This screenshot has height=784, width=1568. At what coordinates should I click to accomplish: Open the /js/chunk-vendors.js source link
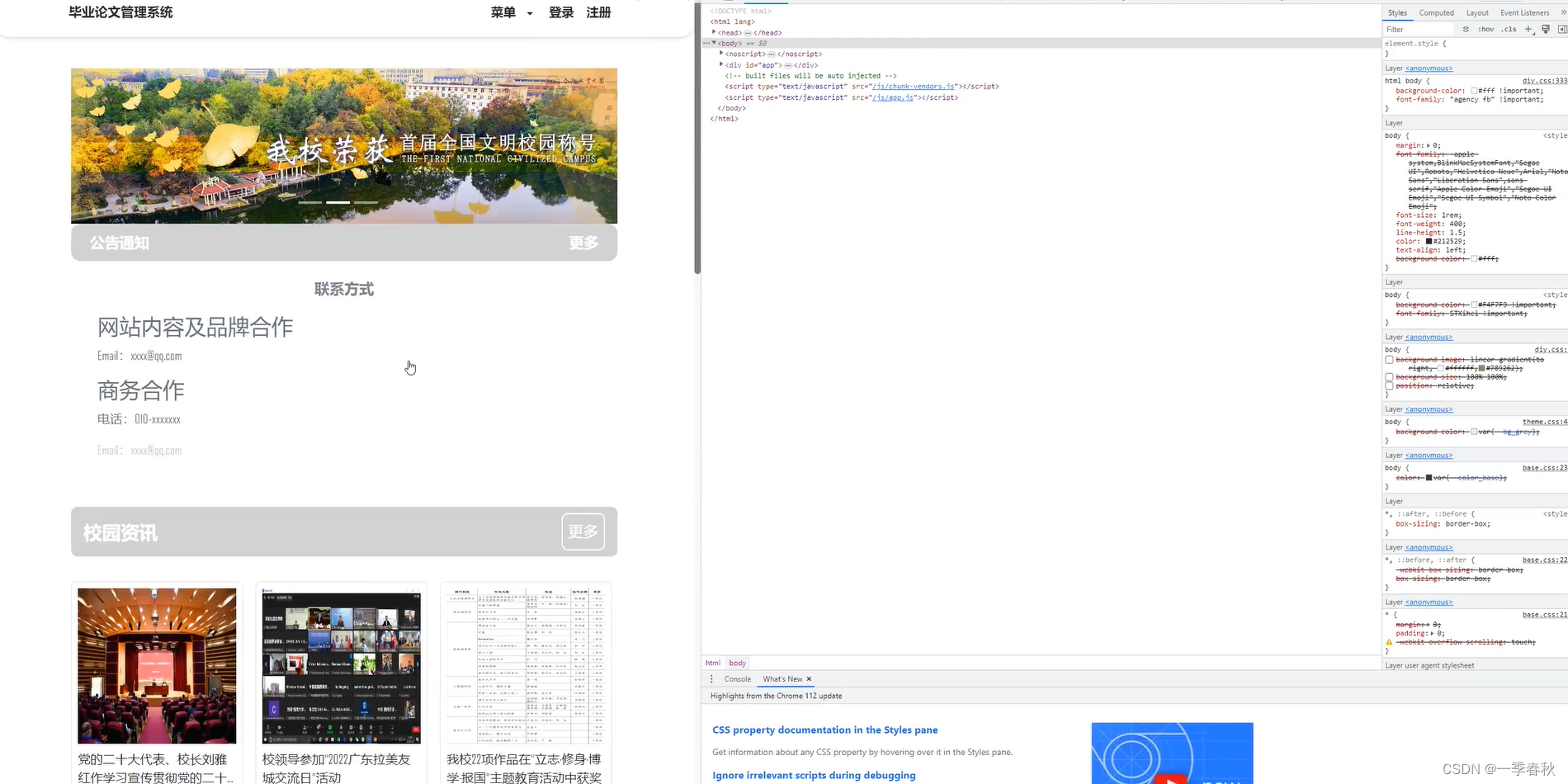(x=914, y=87)
